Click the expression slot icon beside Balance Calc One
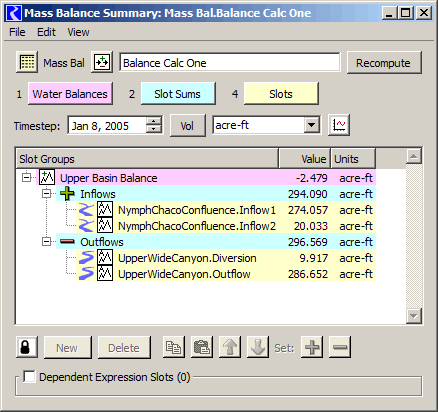438x412 pixels. 102,62
